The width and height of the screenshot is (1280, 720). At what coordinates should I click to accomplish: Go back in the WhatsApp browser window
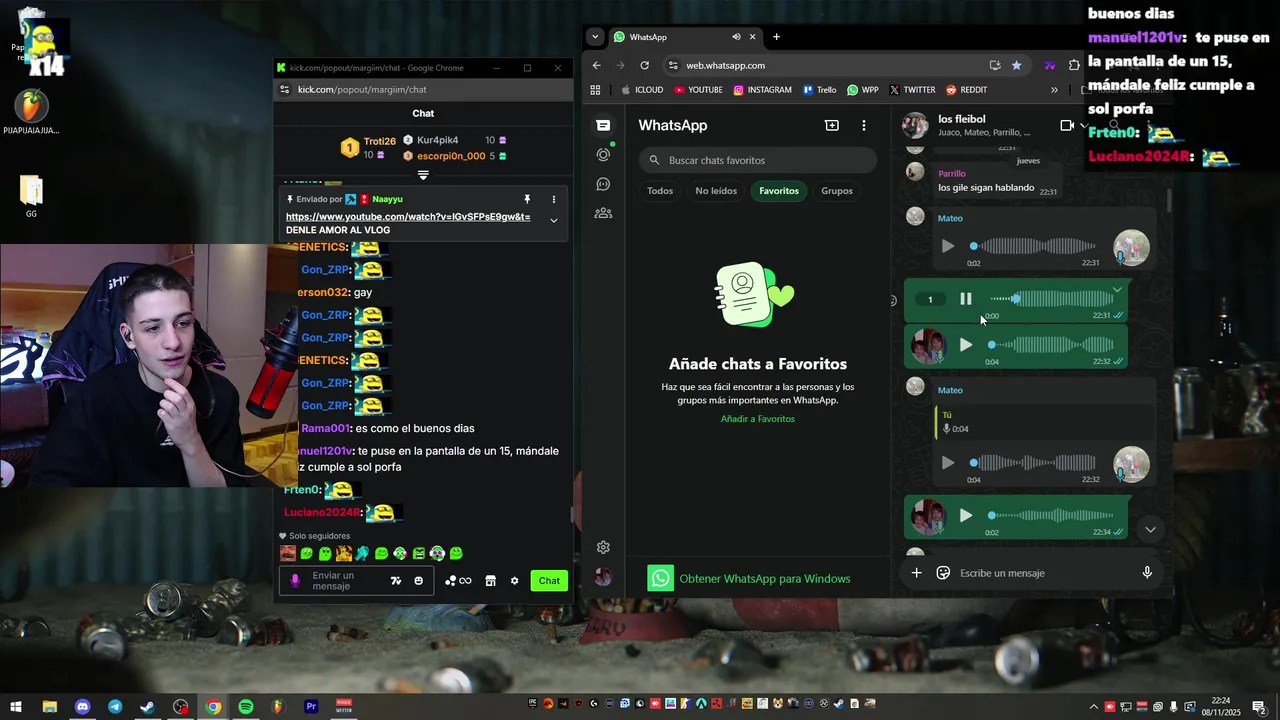(x=597, y=65)
